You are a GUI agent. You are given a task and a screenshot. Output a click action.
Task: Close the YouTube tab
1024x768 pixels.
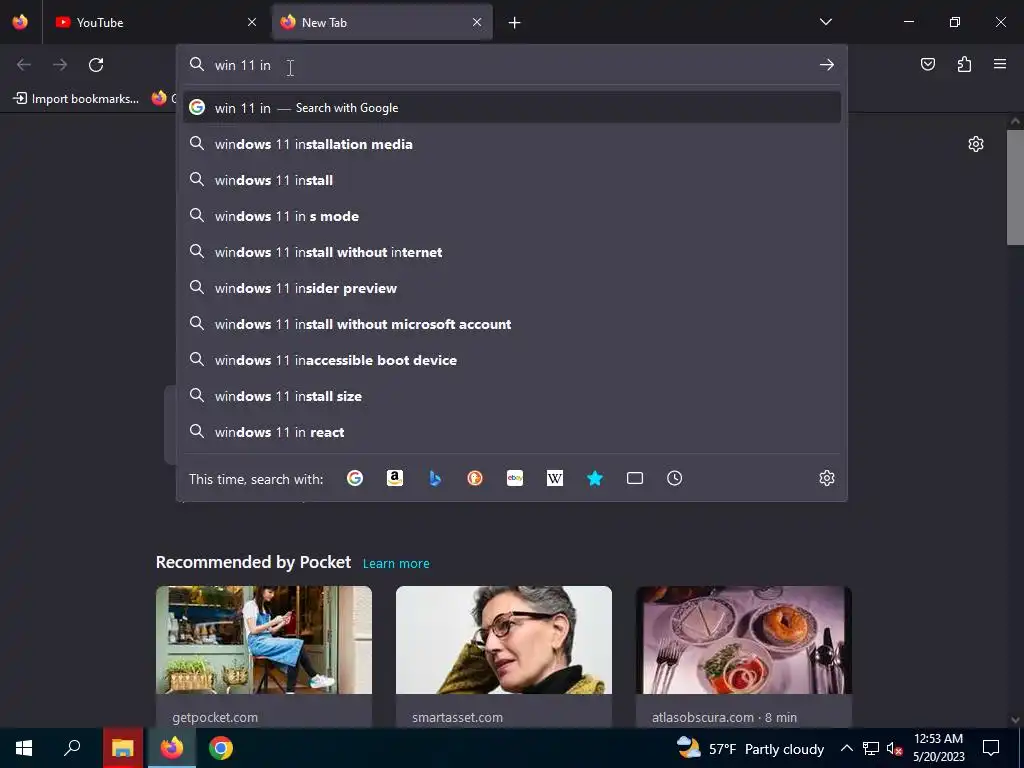[252, 22]
